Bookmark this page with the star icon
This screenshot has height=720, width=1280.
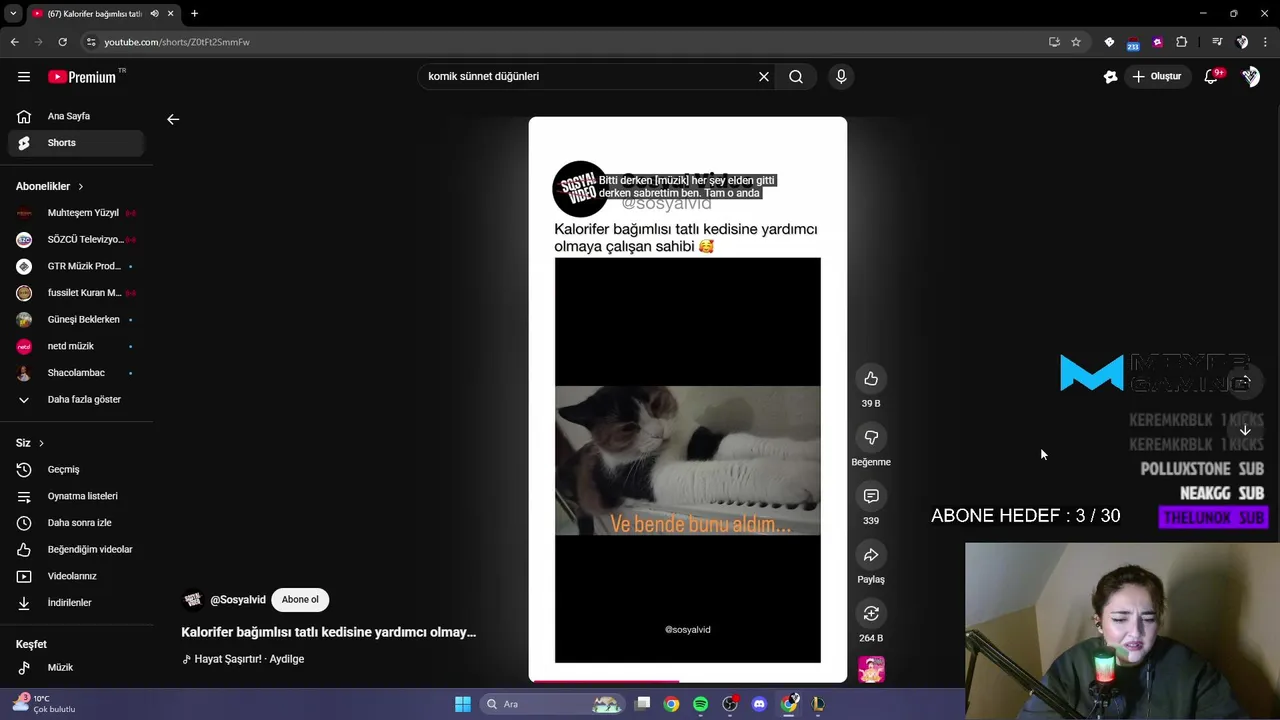1076,42
